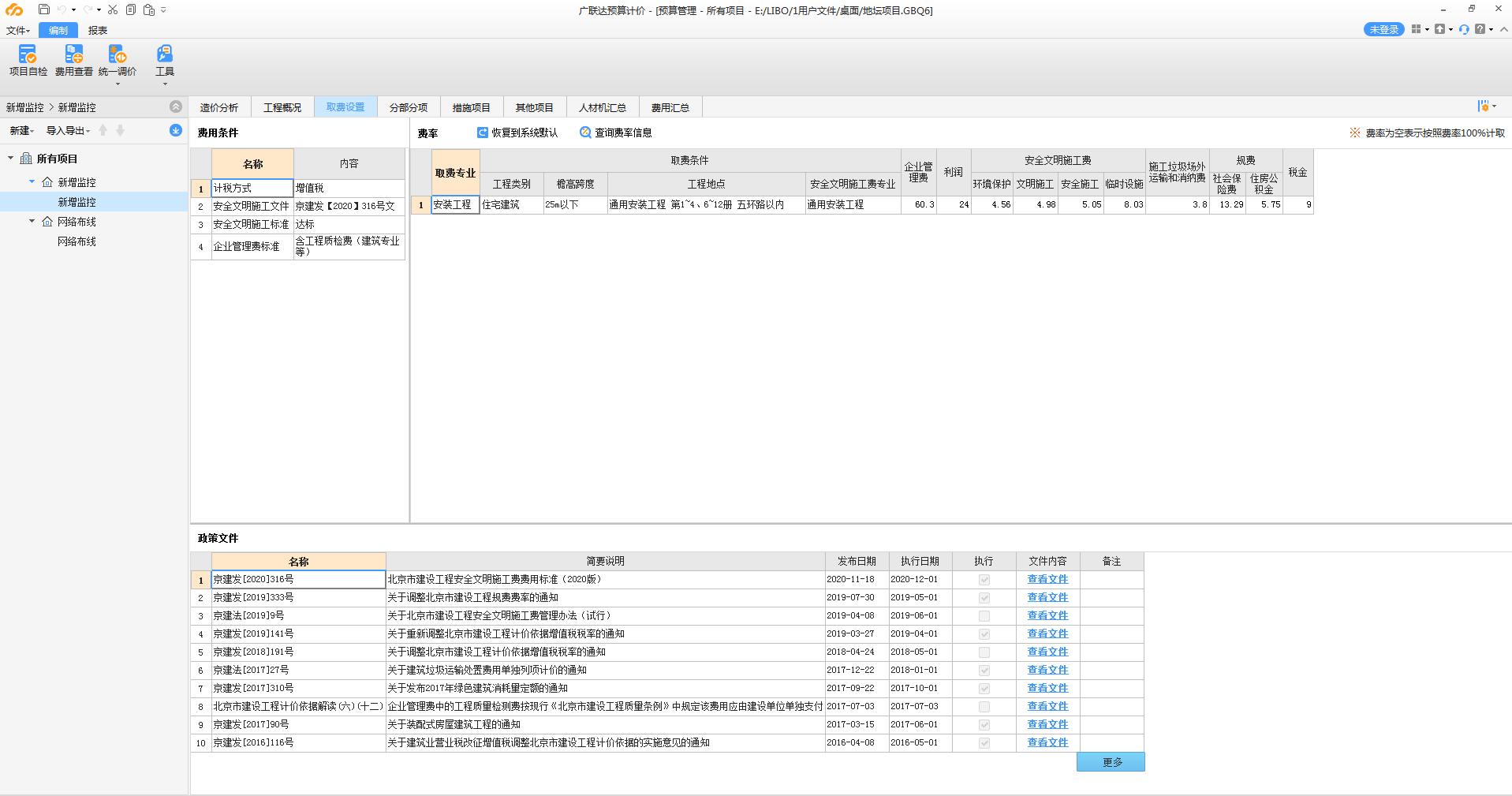Click the 增值税 content cell
The height and width of the screenshot is (796, 1512).
coord(349,188)
